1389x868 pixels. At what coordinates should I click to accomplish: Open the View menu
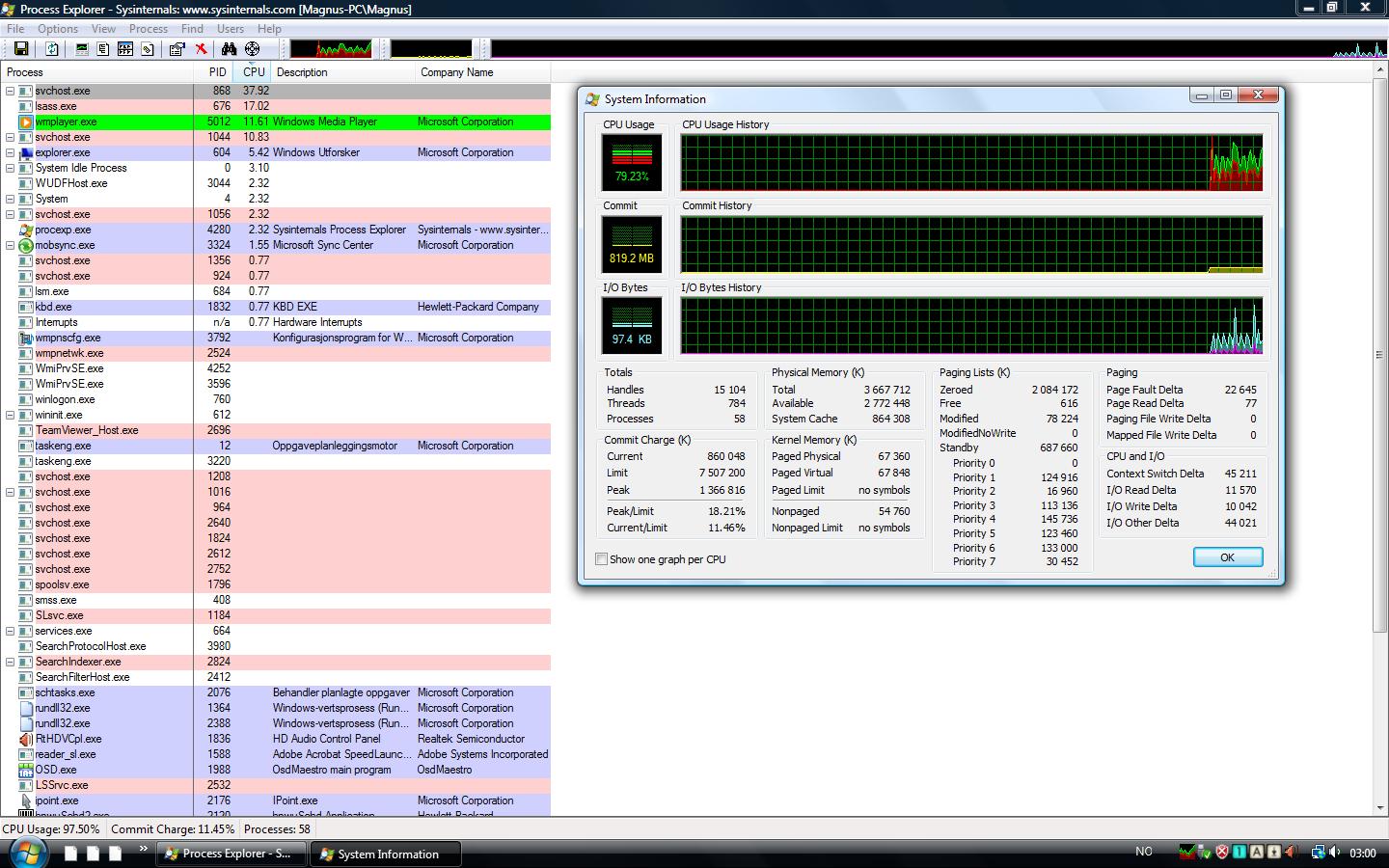[x=103, y=29]
